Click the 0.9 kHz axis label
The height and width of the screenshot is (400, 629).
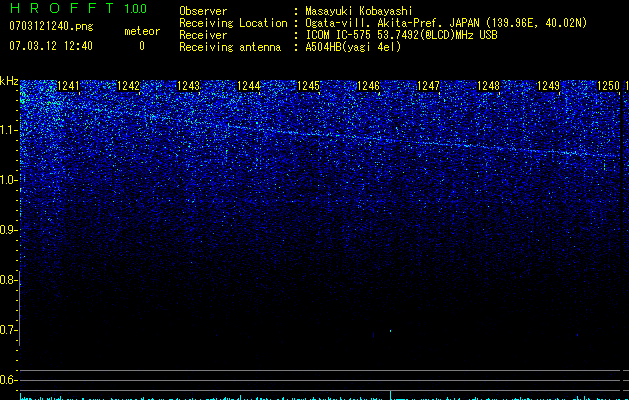[8, 230]
